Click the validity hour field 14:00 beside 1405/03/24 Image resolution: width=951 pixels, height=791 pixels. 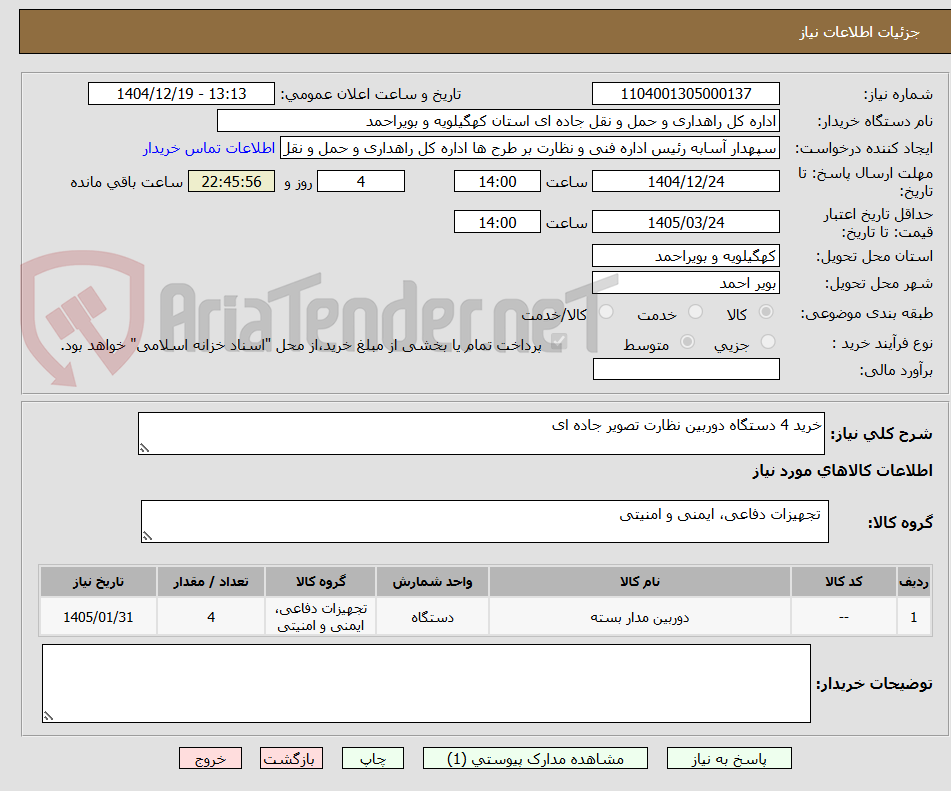coord(497,222)
